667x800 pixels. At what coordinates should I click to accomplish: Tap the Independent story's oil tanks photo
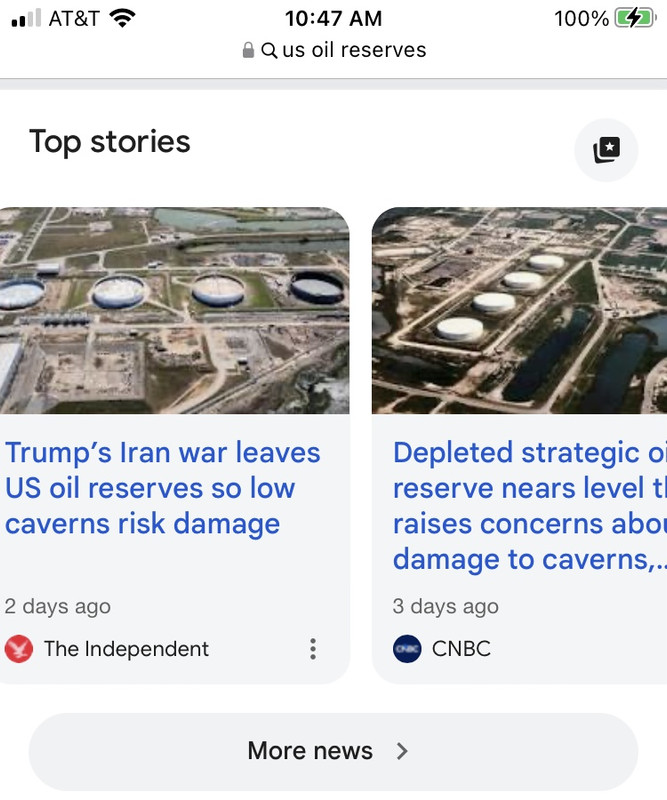[175, 310]
